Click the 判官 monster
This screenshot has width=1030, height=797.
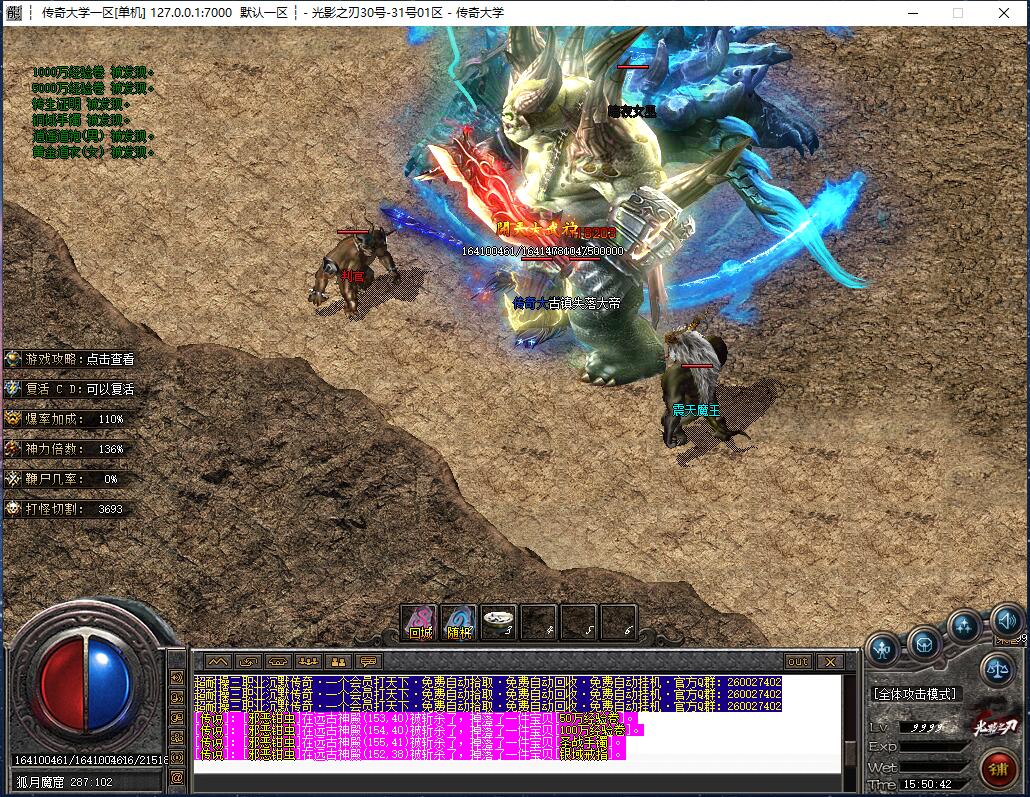coord(355,271)
